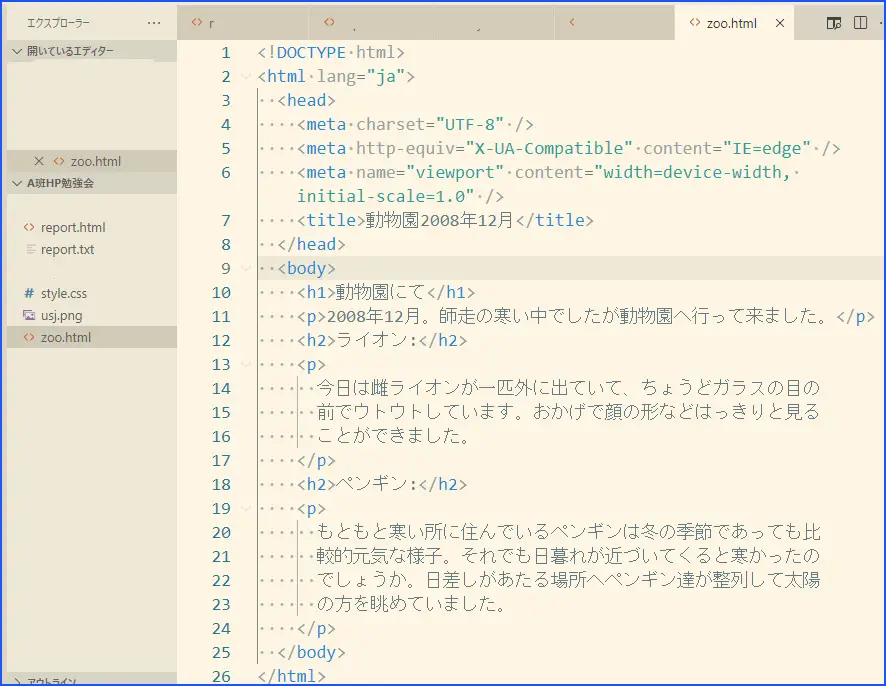Click the open preview side icon
886x686 pixels.
point(834,23)
